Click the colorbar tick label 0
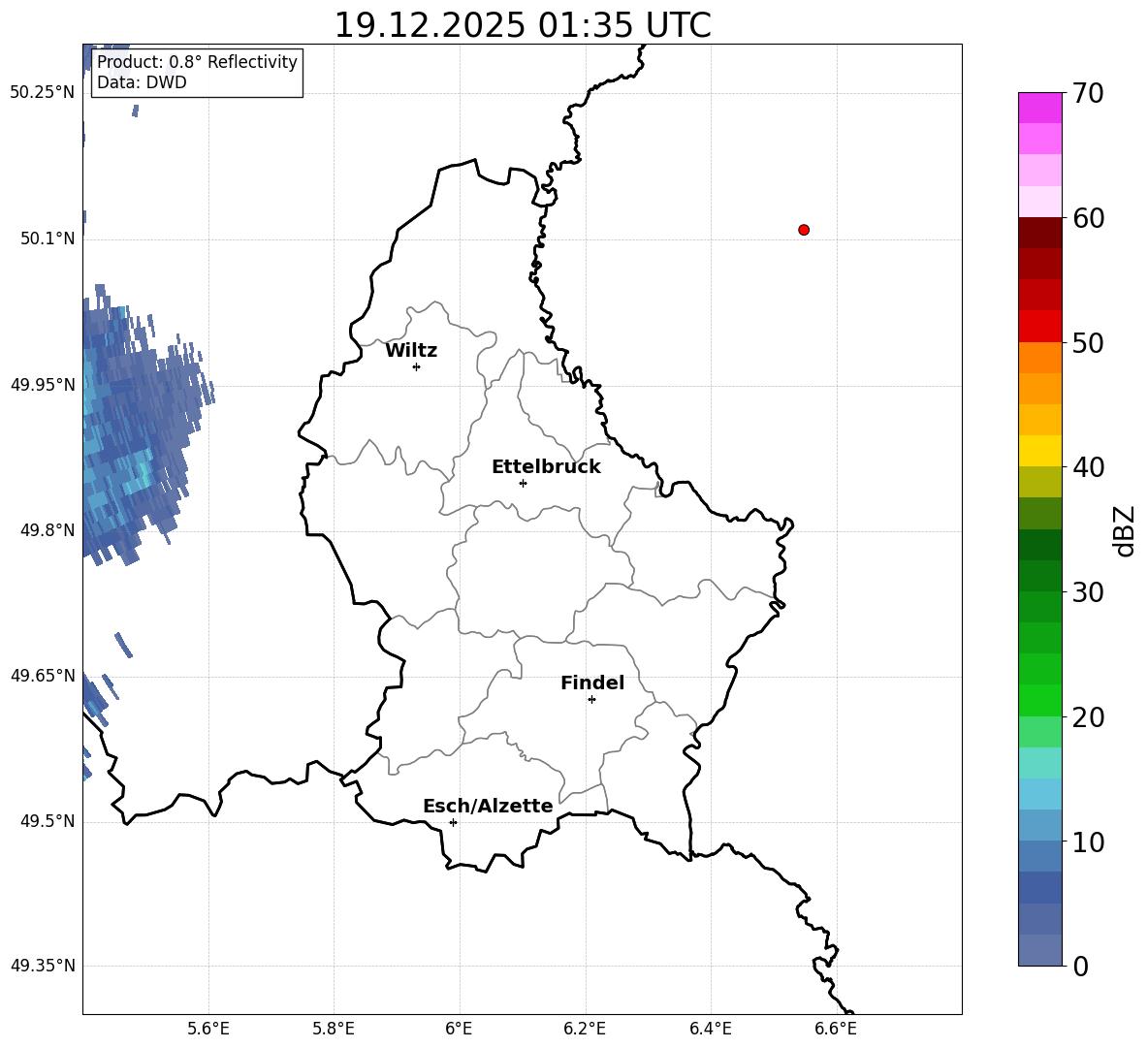This screenshot has width=1148, height=1048. (1081, 966)
